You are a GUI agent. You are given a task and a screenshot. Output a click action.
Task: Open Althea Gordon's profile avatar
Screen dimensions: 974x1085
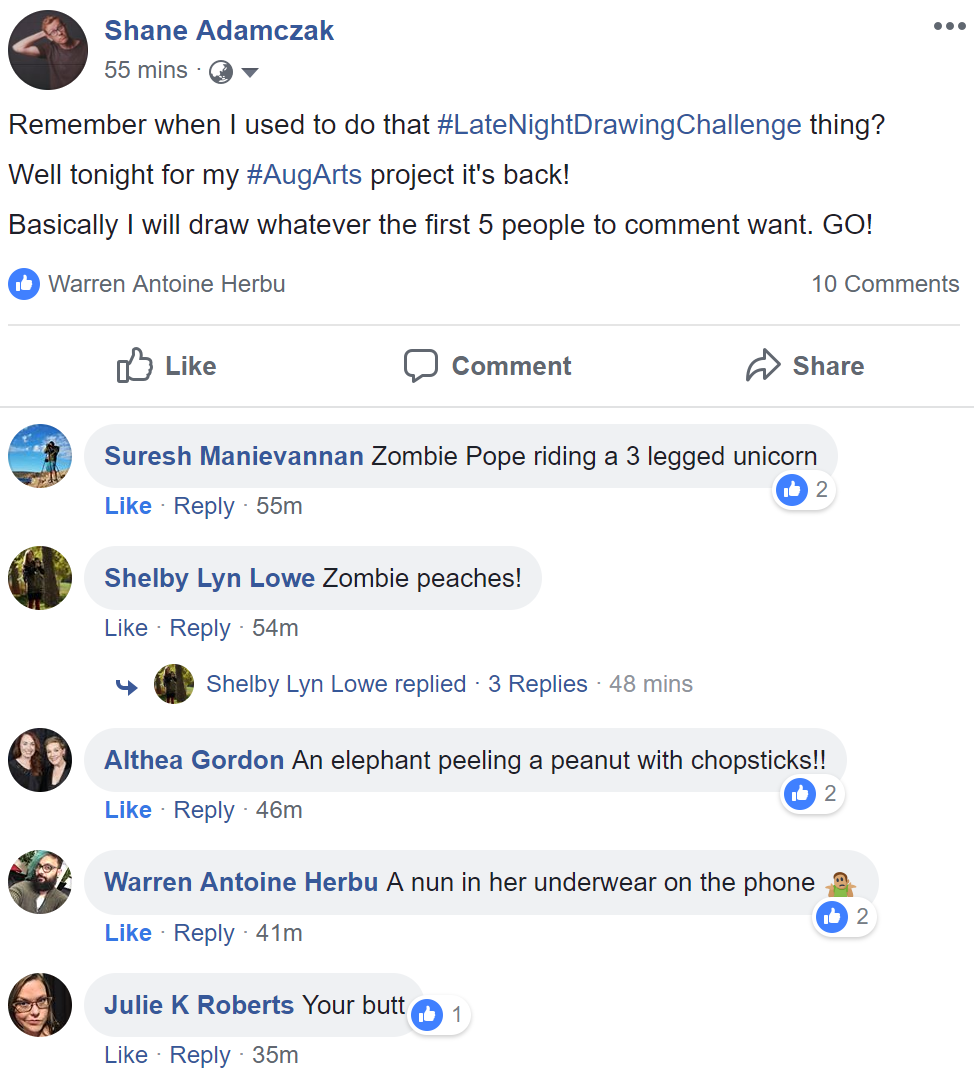[40, 760]
